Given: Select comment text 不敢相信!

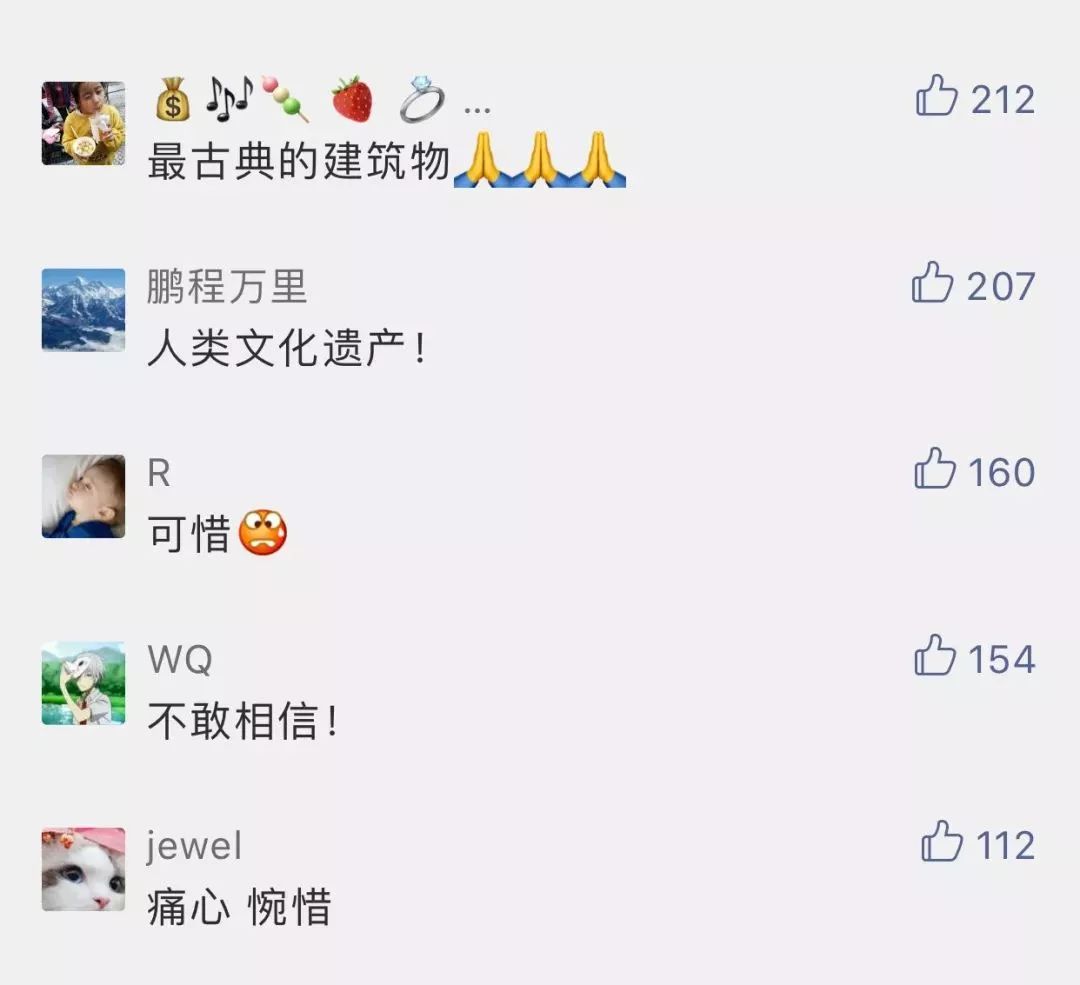Looking at the screenshot, I should (x=243, y=721).
